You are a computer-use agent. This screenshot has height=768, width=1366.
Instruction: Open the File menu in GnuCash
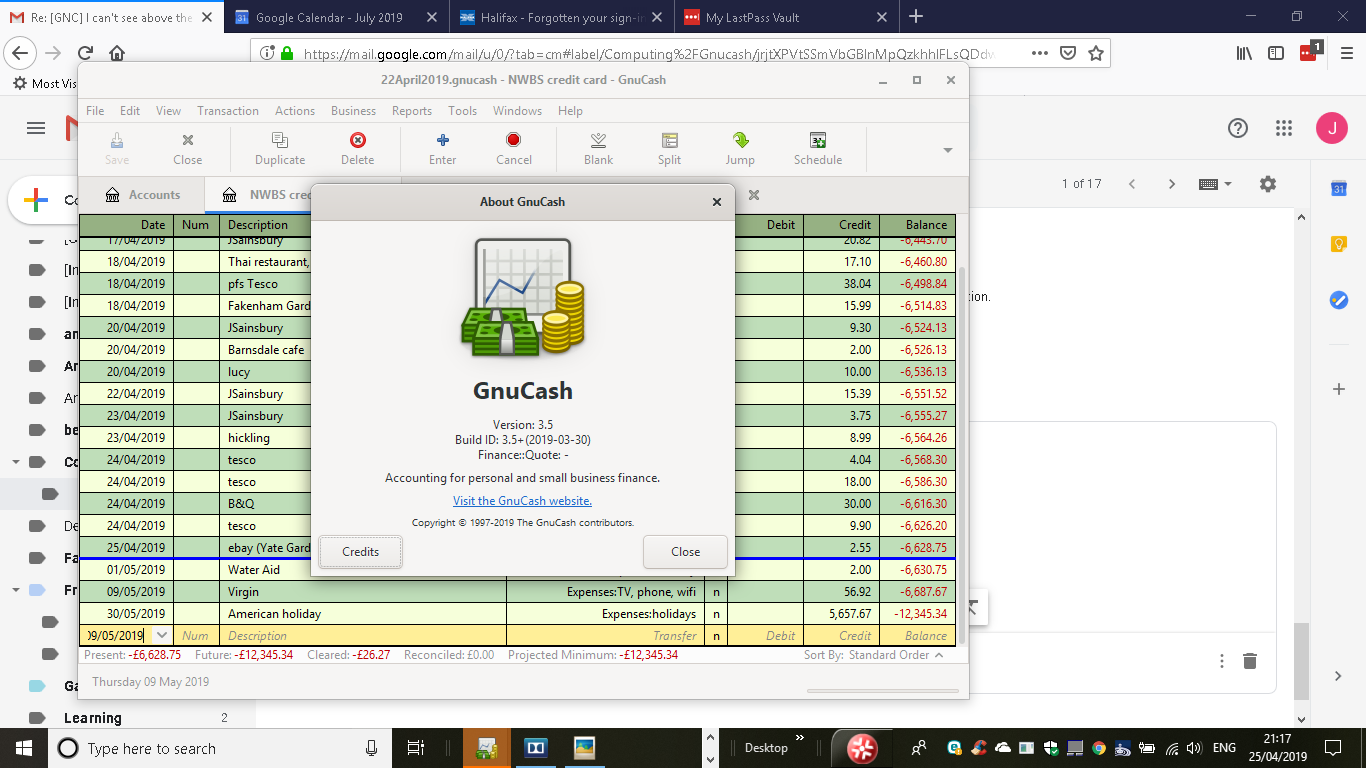[95, 111]
